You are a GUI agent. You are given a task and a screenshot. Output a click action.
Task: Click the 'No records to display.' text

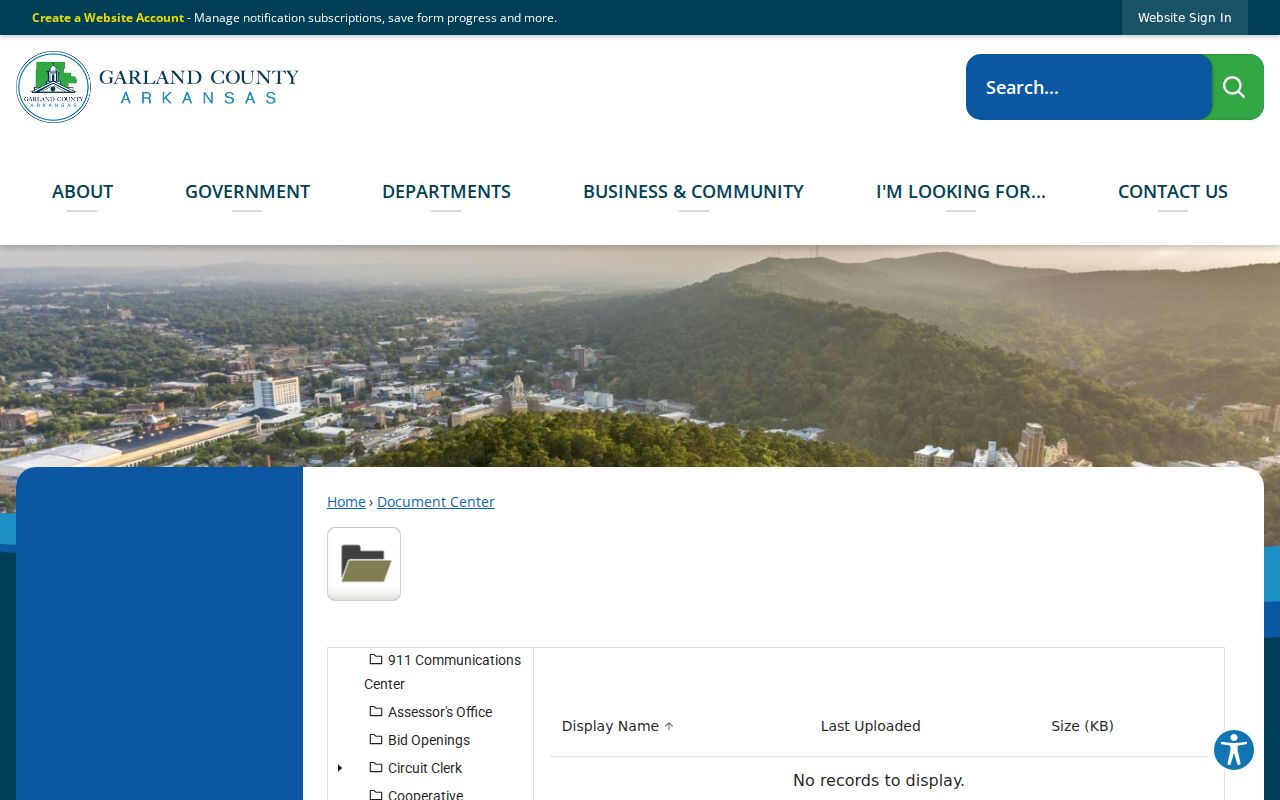pyautogui.click(x=879, y=780)
